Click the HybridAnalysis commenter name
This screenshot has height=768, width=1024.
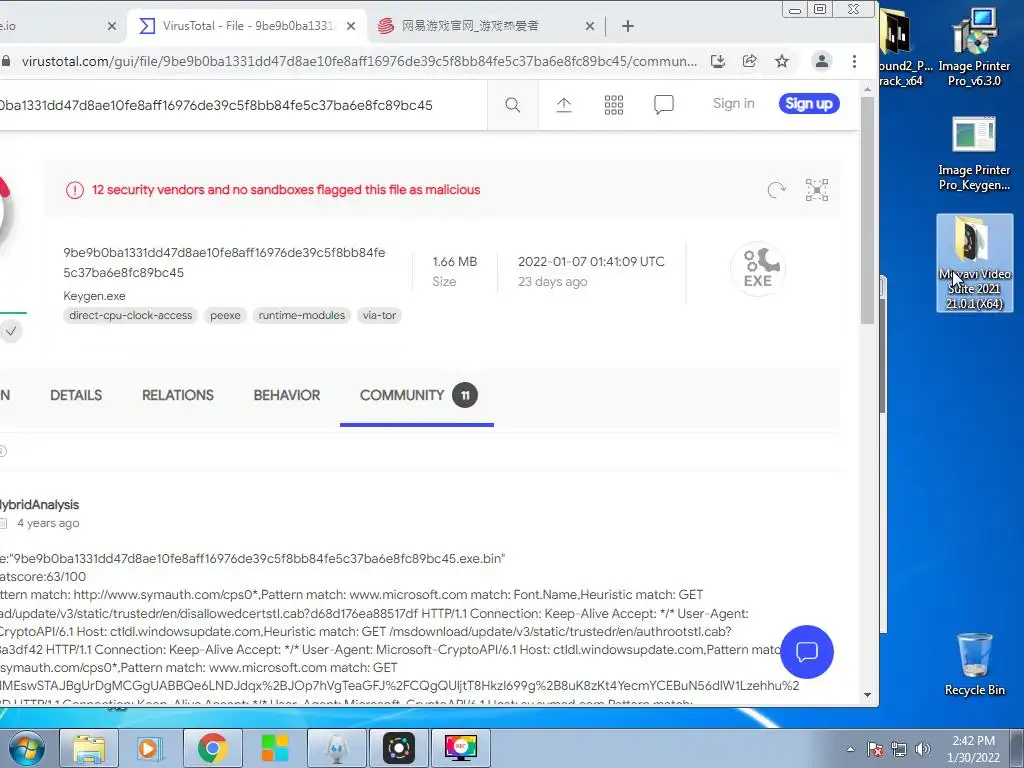click(x=39, y=505)
